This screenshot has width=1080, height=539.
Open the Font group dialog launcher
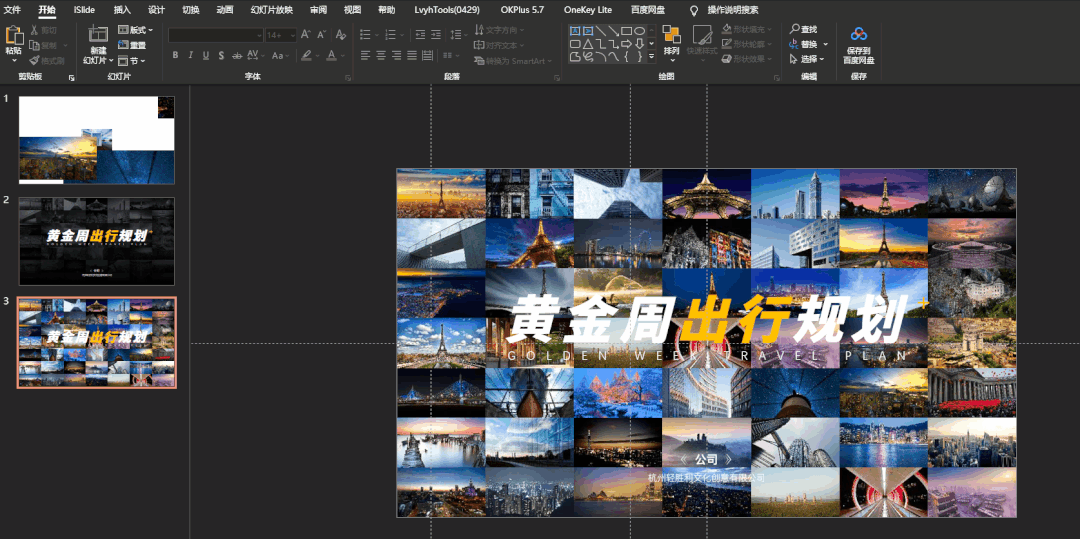(x=348, y=78)
